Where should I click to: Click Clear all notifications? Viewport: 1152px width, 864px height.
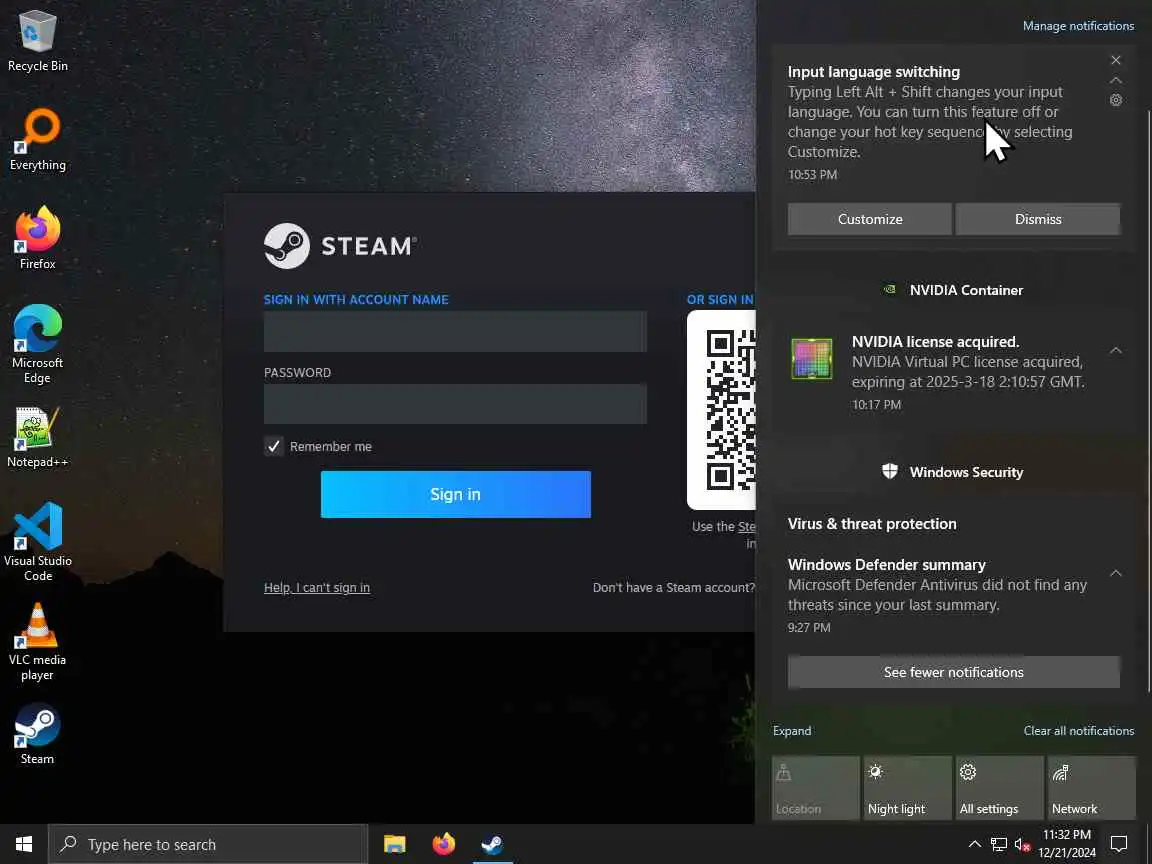pyautogui.click(x=1079, y=730)
